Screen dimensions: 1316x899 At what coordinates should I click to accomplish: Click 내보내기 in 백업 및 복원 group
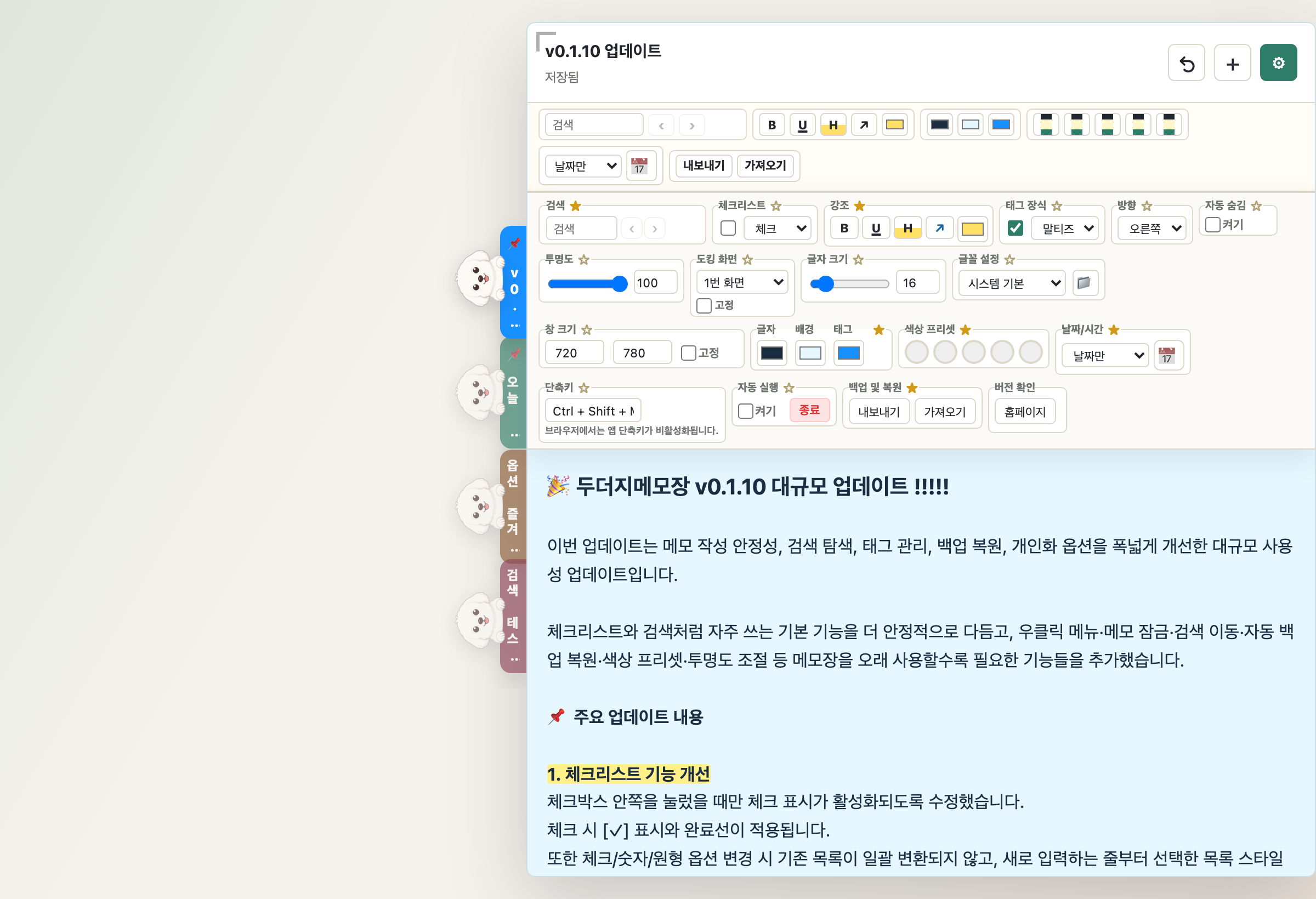[878, 412]
